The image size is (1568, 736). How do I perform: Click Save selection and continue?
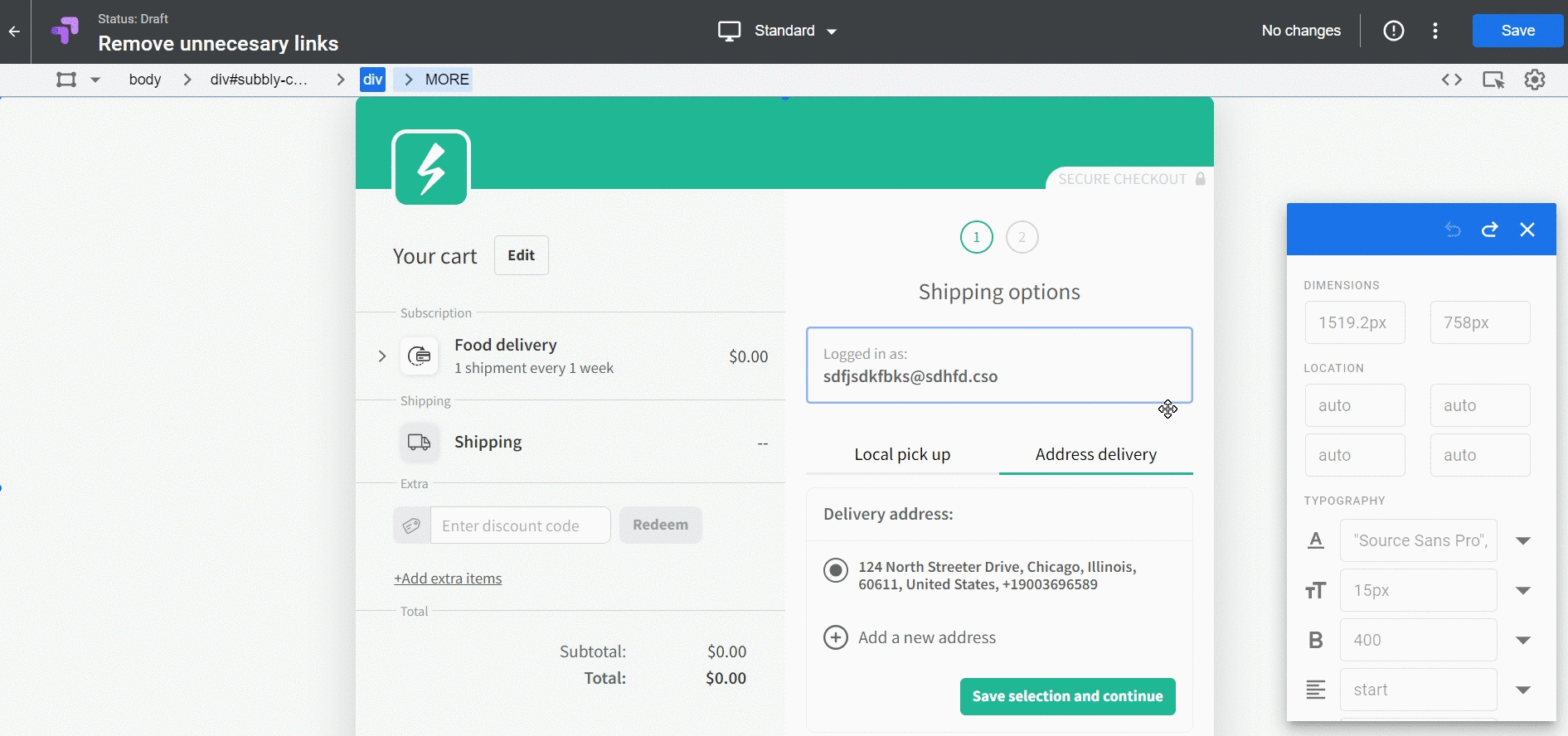coord(1067,696)
